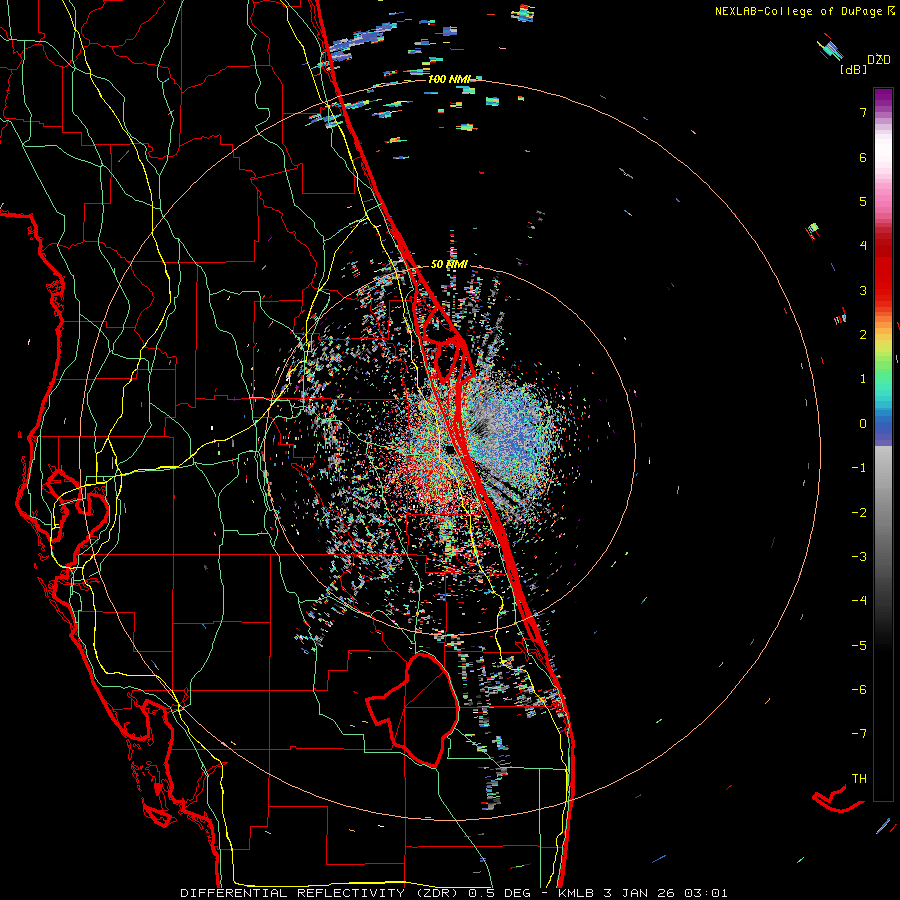The image size is (900, 900).
Task: Click the "3" value on the color scale
Action: 863,290
